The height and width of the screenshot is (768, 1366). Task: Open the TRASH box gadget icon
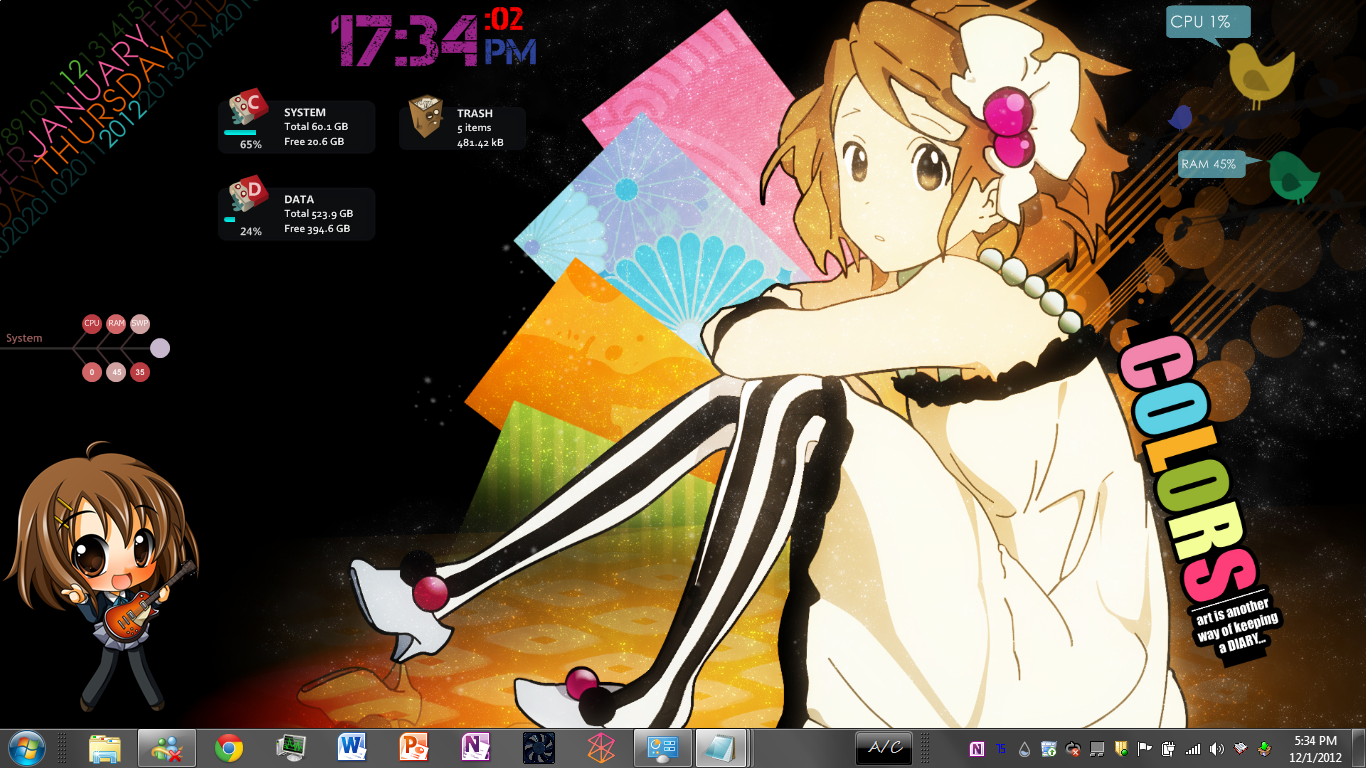point(427,117)
